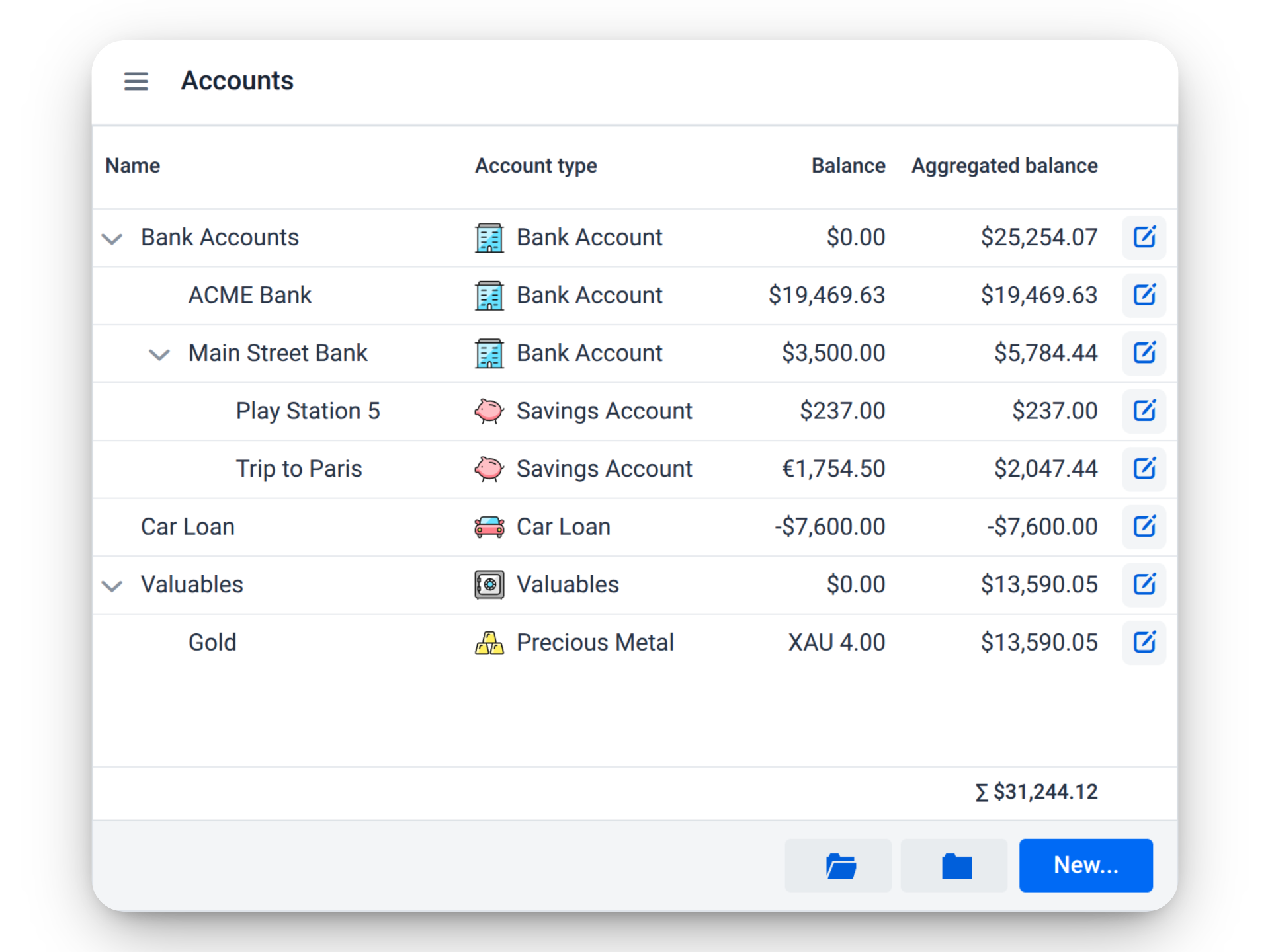Screen dimensions: 1270x952
Task: Collapse the Main Street Bank subtree
Action: click(x=159, y=355)
